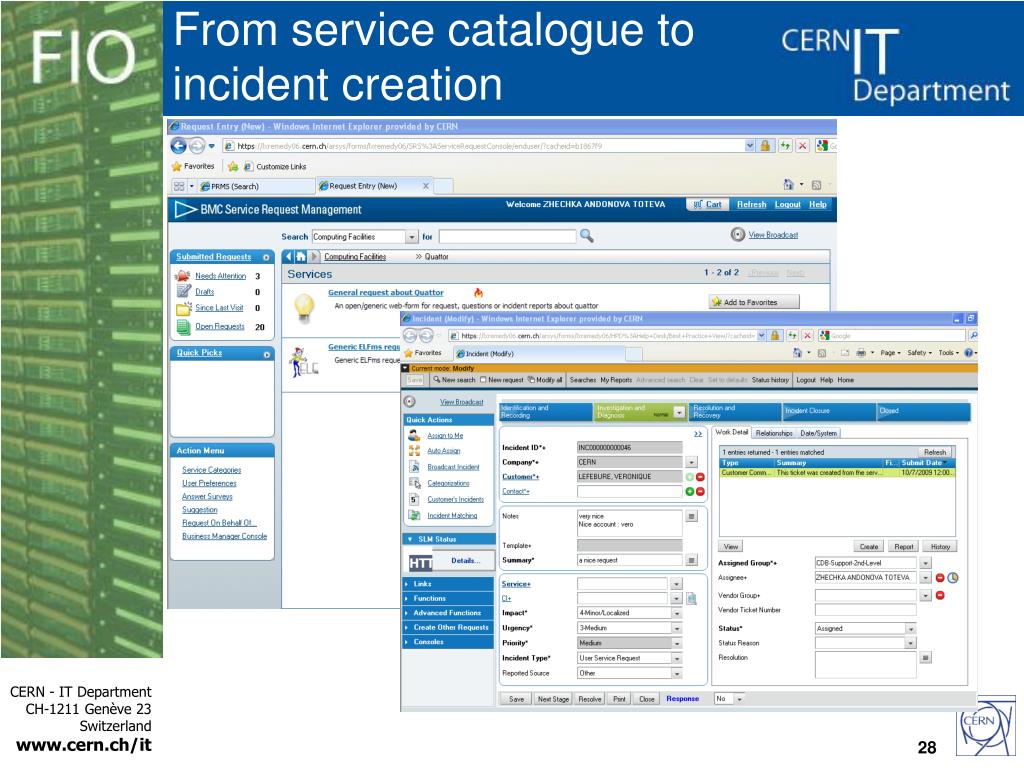This screenshot has height=768, width=1024.
Task: Click the Next Stage button
Action: (553, 699)
